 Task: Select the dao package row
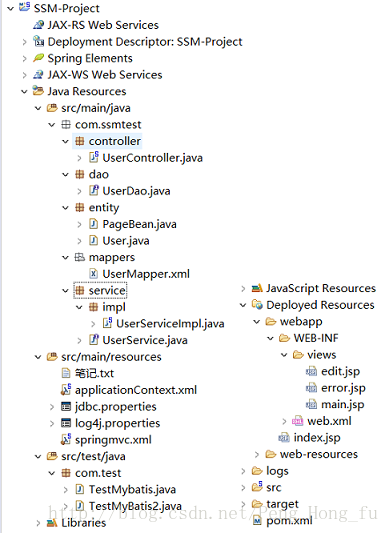92,174
